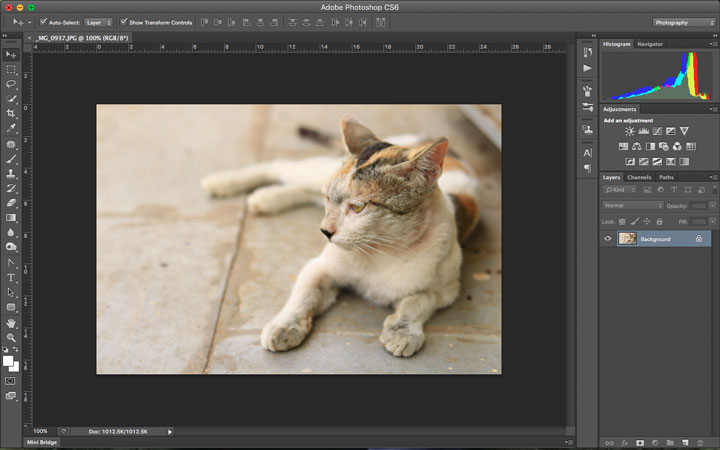Select the Lasso tool
This screenshot has height=450, width=720.
11,84
